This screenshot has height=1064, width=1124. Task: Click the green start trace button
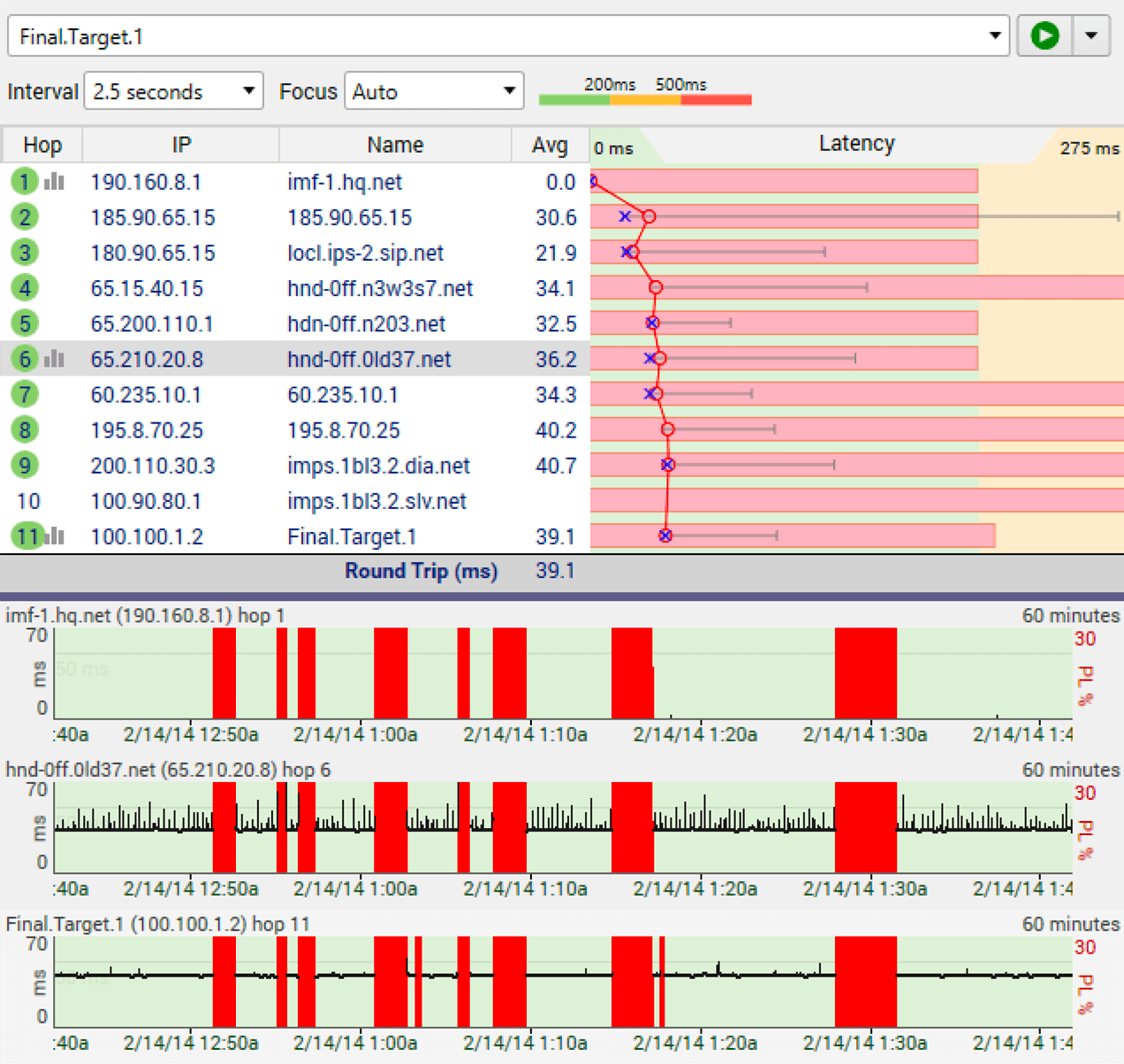(x=1044, y=35)
